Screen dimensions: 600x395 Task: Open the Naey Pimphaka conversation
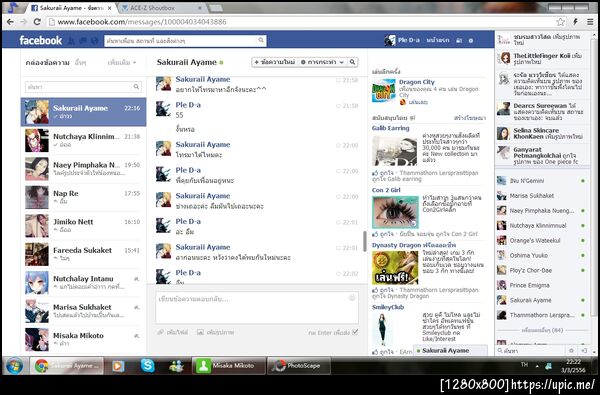click(x=83, y=169)
